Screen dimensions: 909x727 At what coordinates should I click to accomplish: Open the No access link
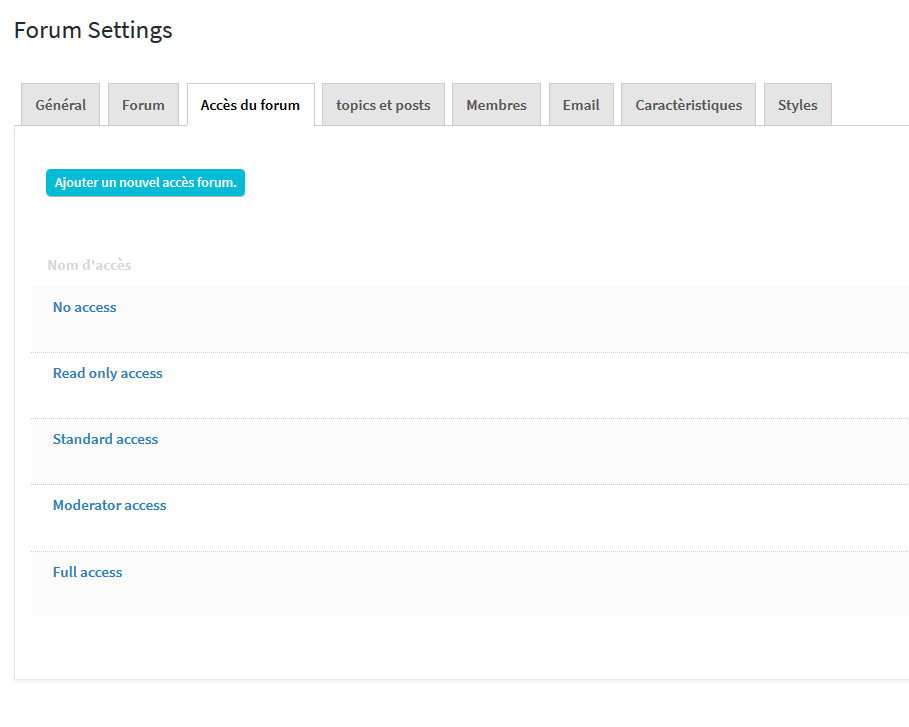point(85,307)
